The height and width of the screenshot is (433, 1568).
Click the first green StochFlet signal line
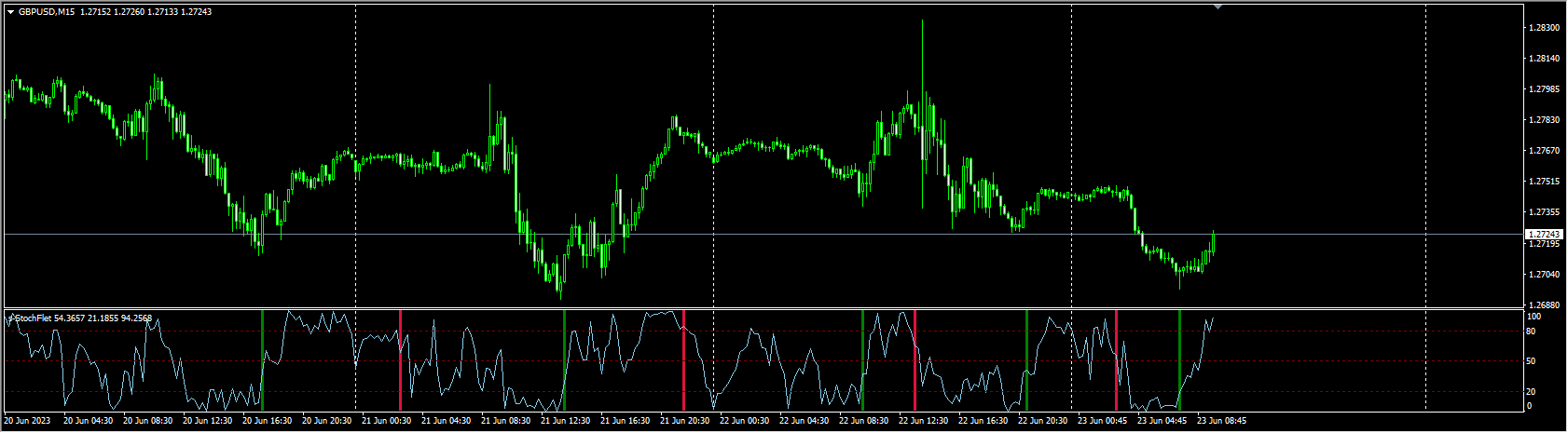(x=262, y=359)
